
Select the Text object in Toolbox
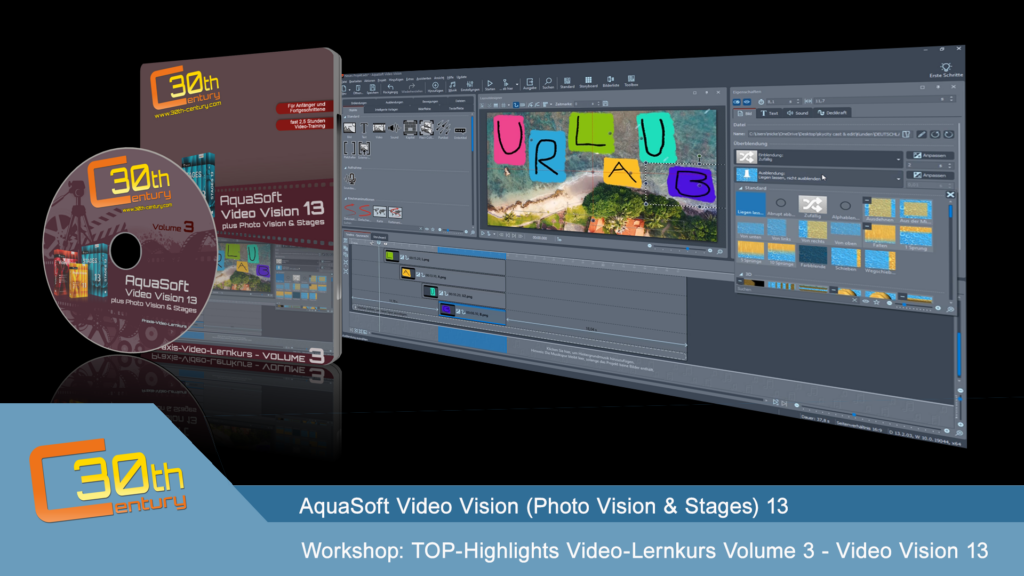pos(364,128)
